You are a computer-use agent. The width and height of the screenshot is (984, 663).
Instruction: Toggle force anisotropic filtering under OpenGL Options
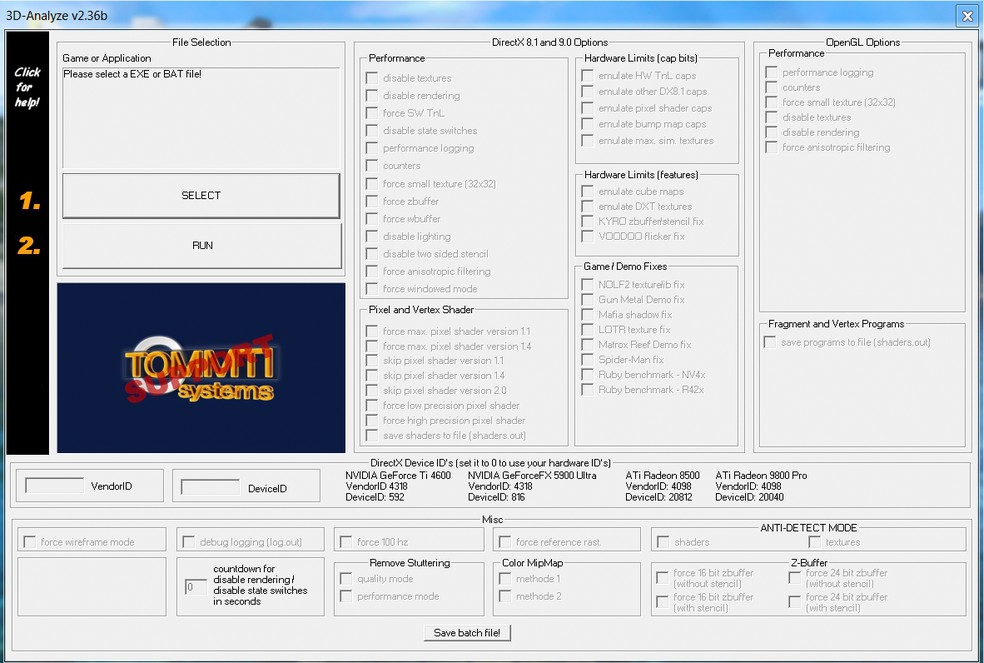tap(771, 147)
